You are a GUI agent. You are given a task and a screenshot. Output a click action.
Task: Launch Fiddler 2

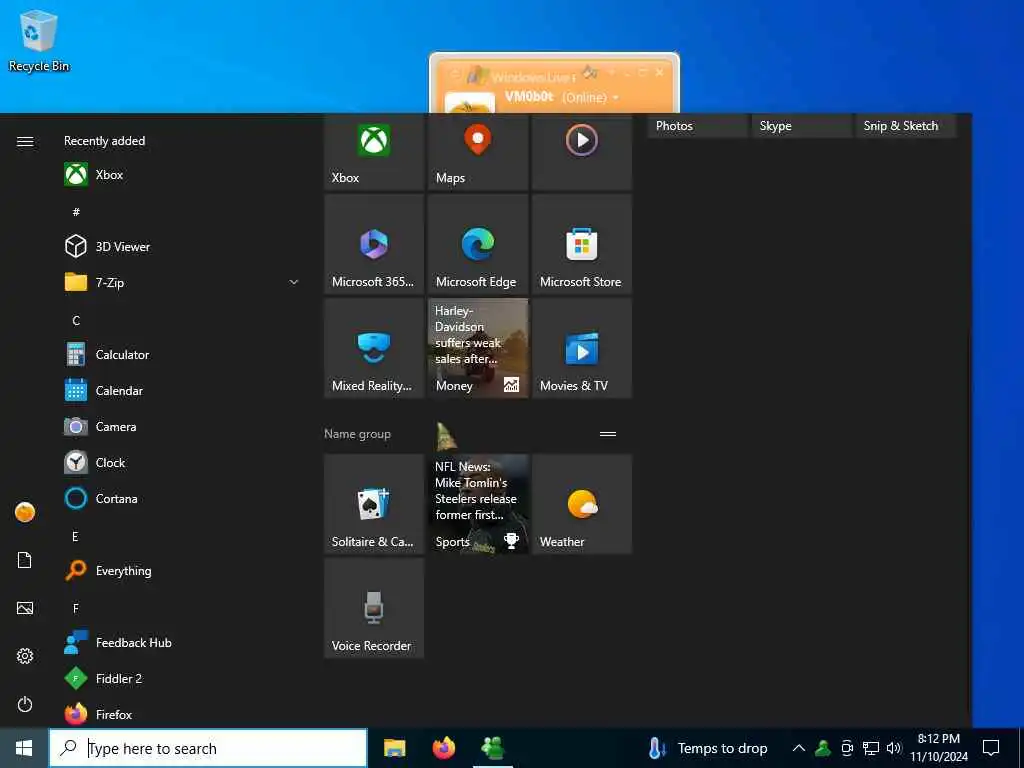(183, 679)
